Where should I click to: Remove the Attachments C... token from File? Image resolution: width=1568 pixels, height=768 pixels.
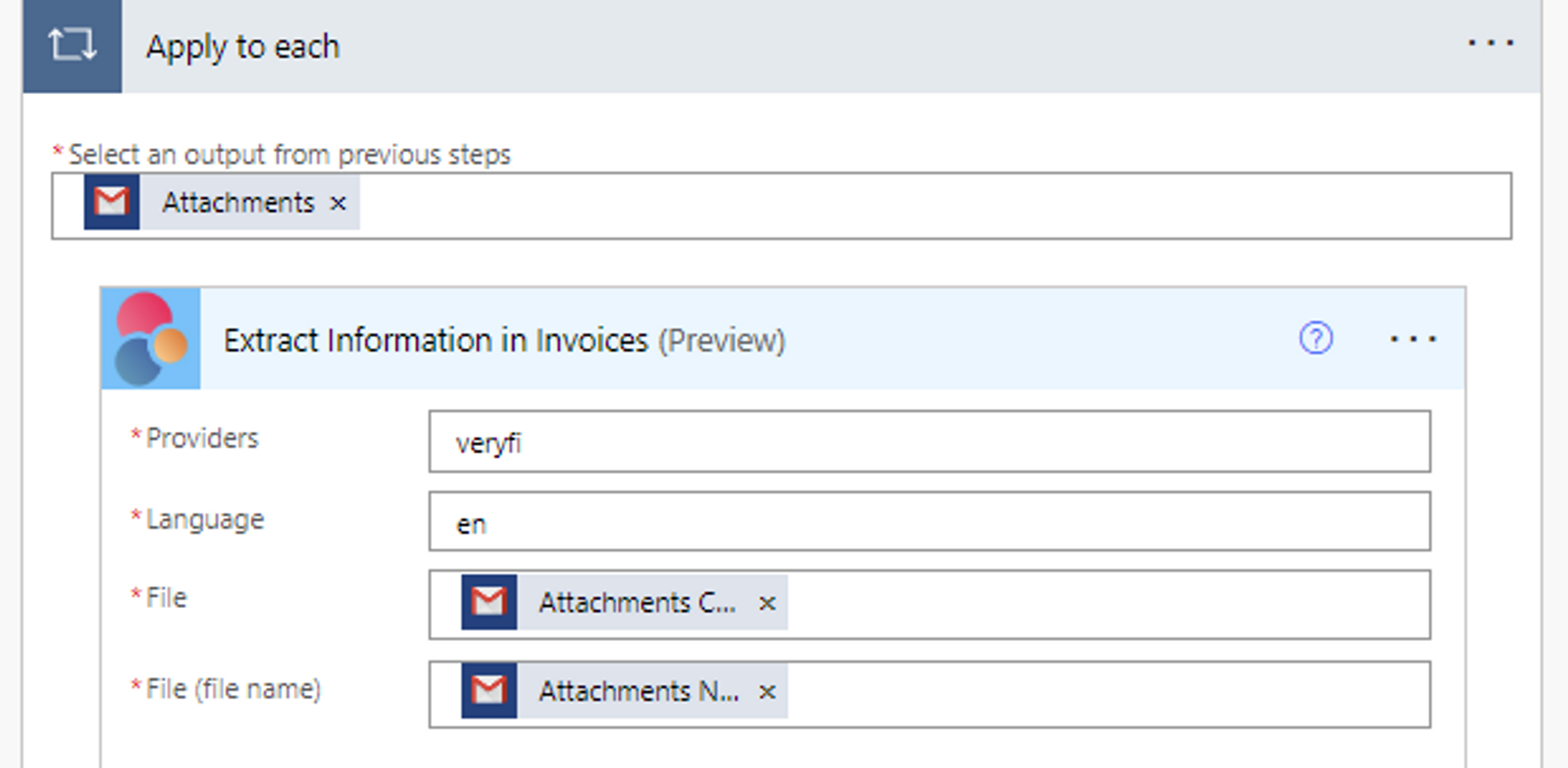(x=768, y=603)
